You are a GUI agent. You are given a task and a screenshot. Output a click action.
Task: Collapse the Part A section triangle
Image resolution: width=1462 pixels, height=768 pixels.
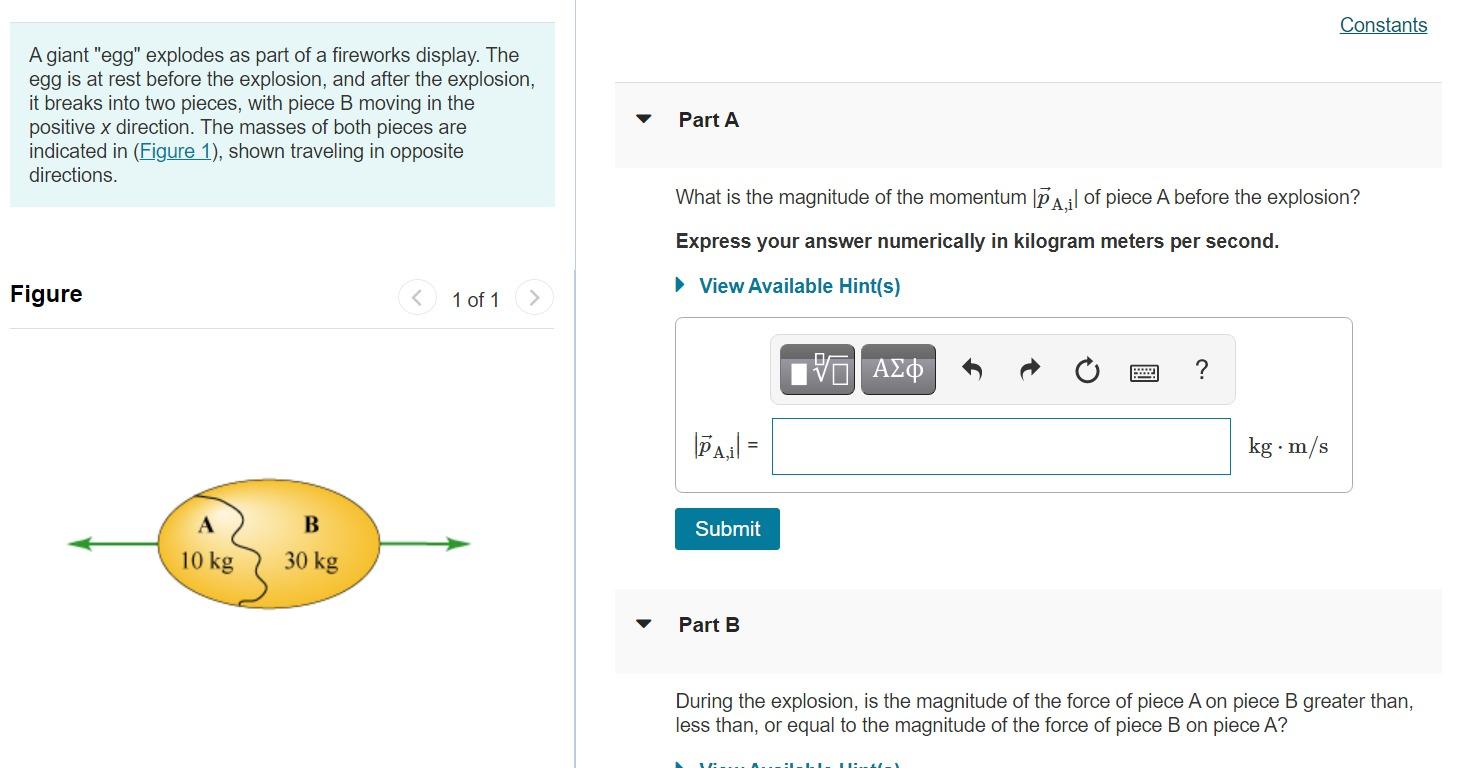(643, 119)
